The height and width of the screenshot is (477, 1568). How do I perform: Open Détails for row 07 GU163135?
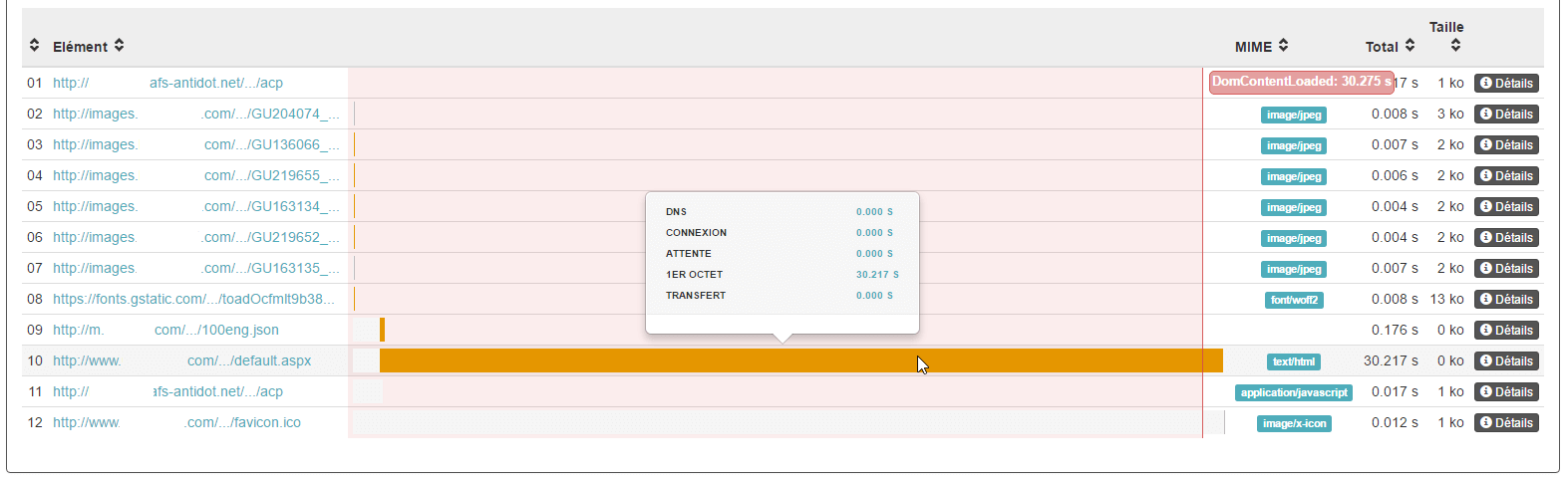coord(1506,268)
